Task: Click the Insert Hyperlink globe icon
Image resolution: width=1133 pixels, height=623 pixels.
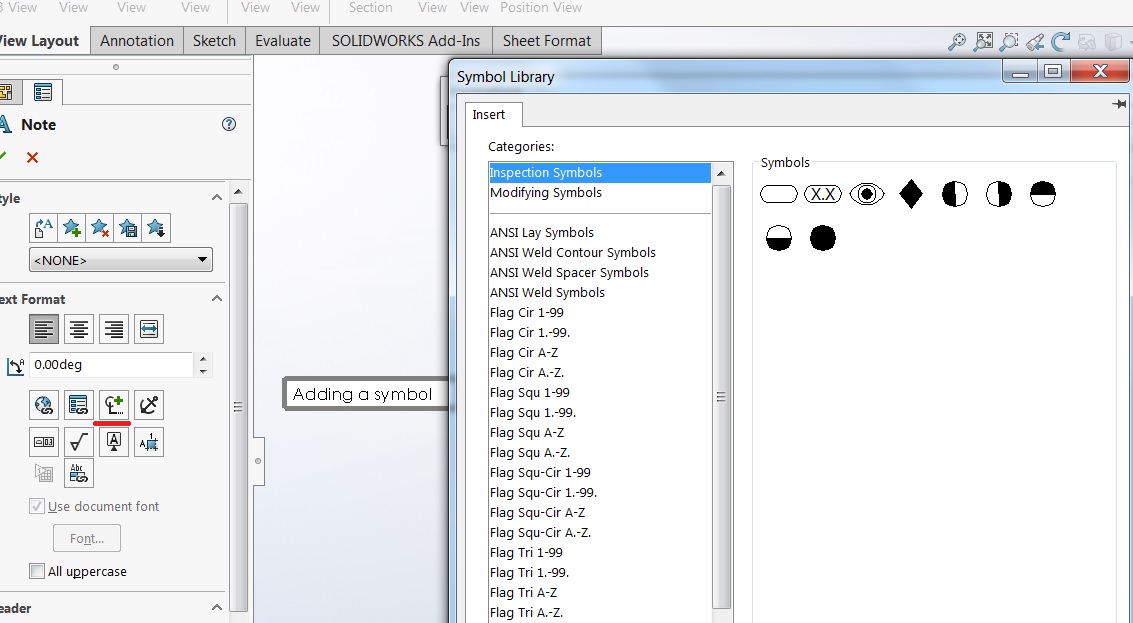Action: [x=44, y=405]
